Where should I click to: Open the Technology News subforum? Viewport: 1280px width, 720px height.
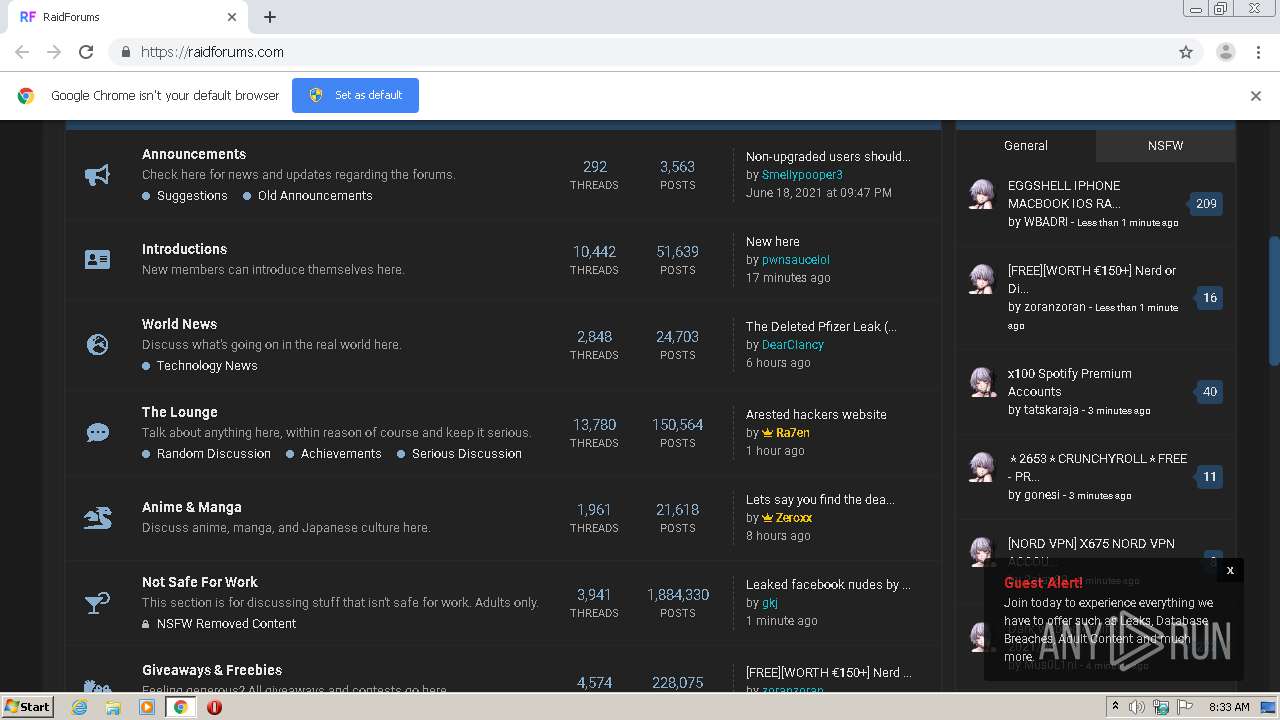(207, 366)
